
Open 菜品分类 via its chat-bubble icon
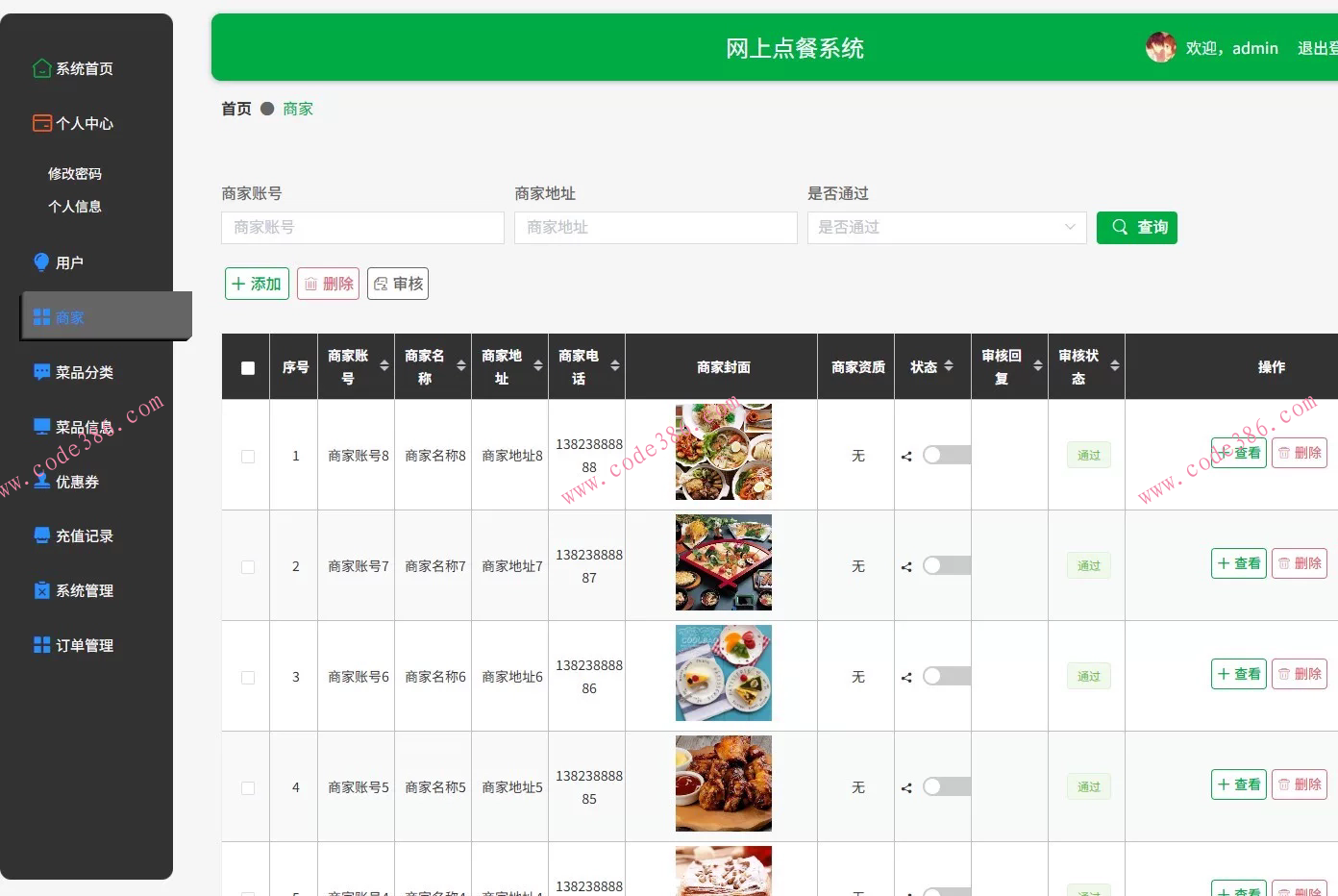click(x=41, y=371)
